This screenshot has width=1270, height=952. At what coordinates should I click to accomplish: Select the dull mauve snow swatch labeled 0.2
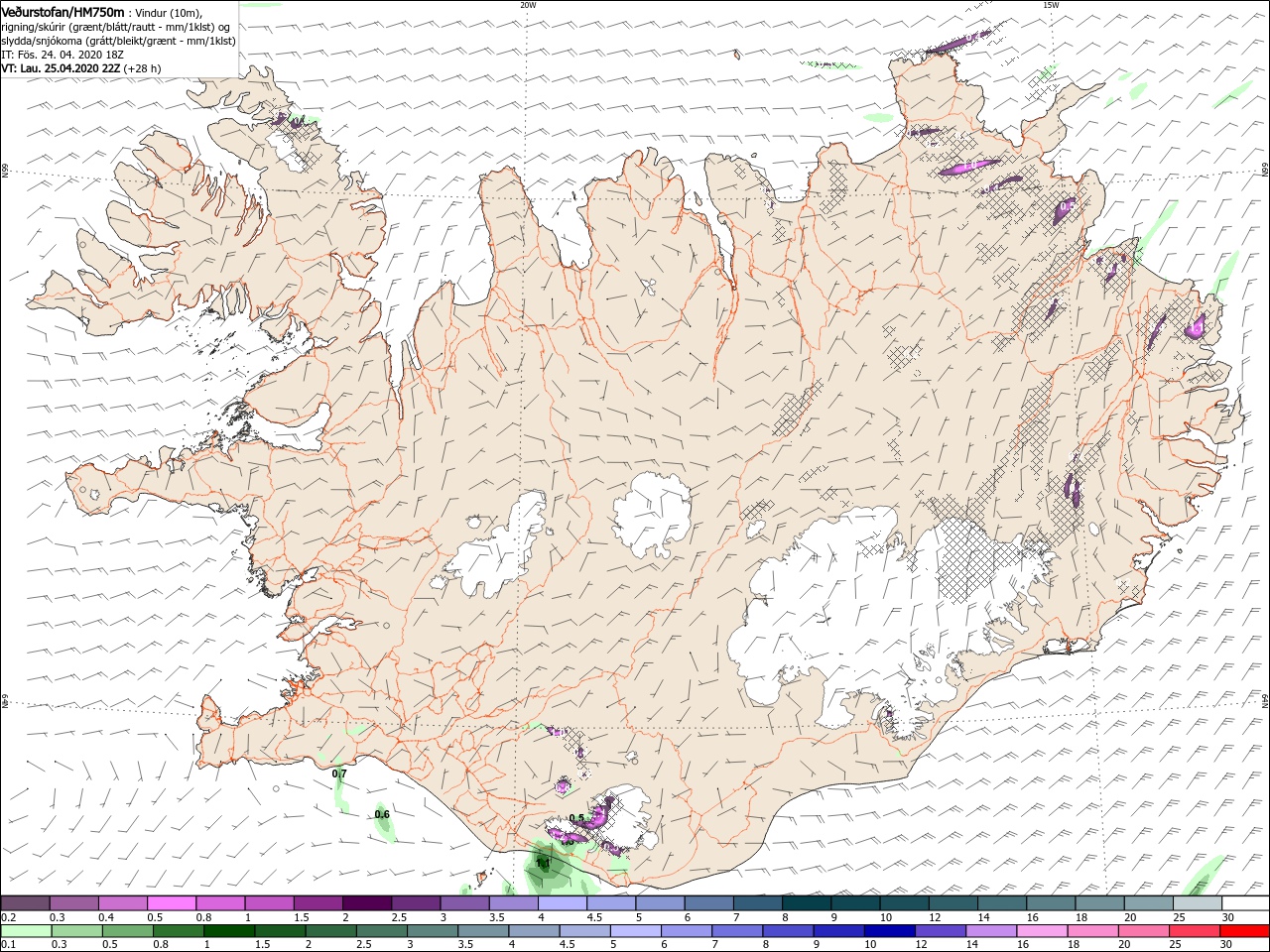coord(25,903)
